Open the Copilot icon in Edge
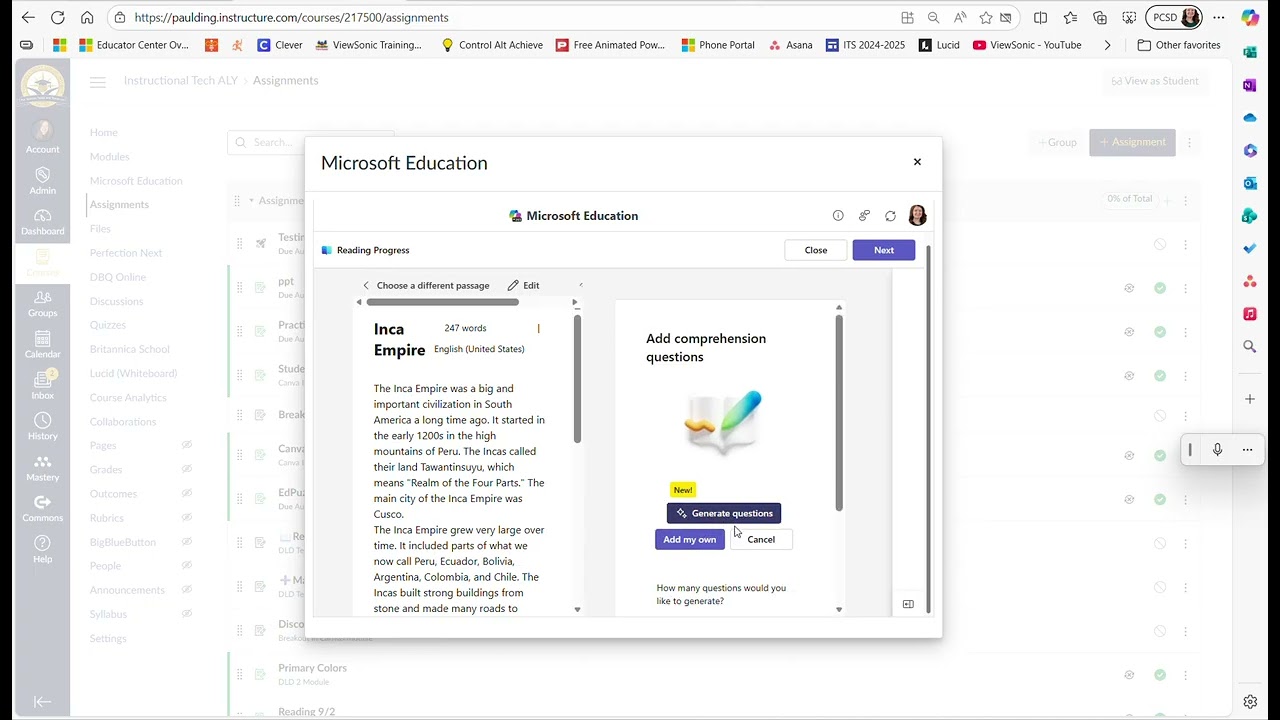Image resolution: width=1280 pixels, height=720 pixels. coord(1250,17)
